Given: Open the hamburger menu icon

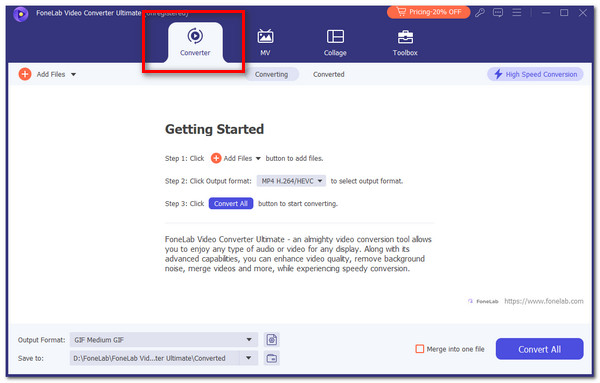Looking at the screenshot, I should click(x=517, y=13).
